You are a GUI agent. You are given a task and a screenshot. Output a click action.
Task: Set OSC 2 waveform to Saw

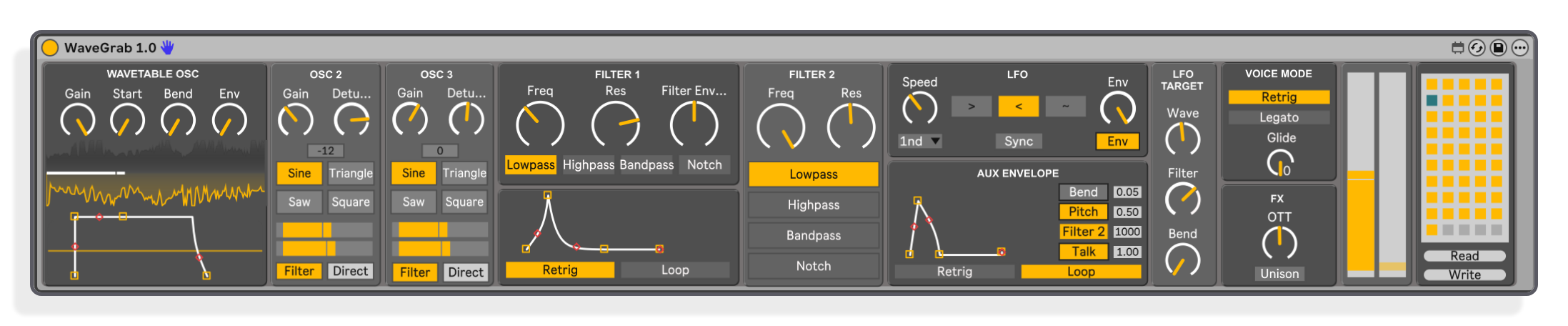pyautogui.click(x=299, y=202)
